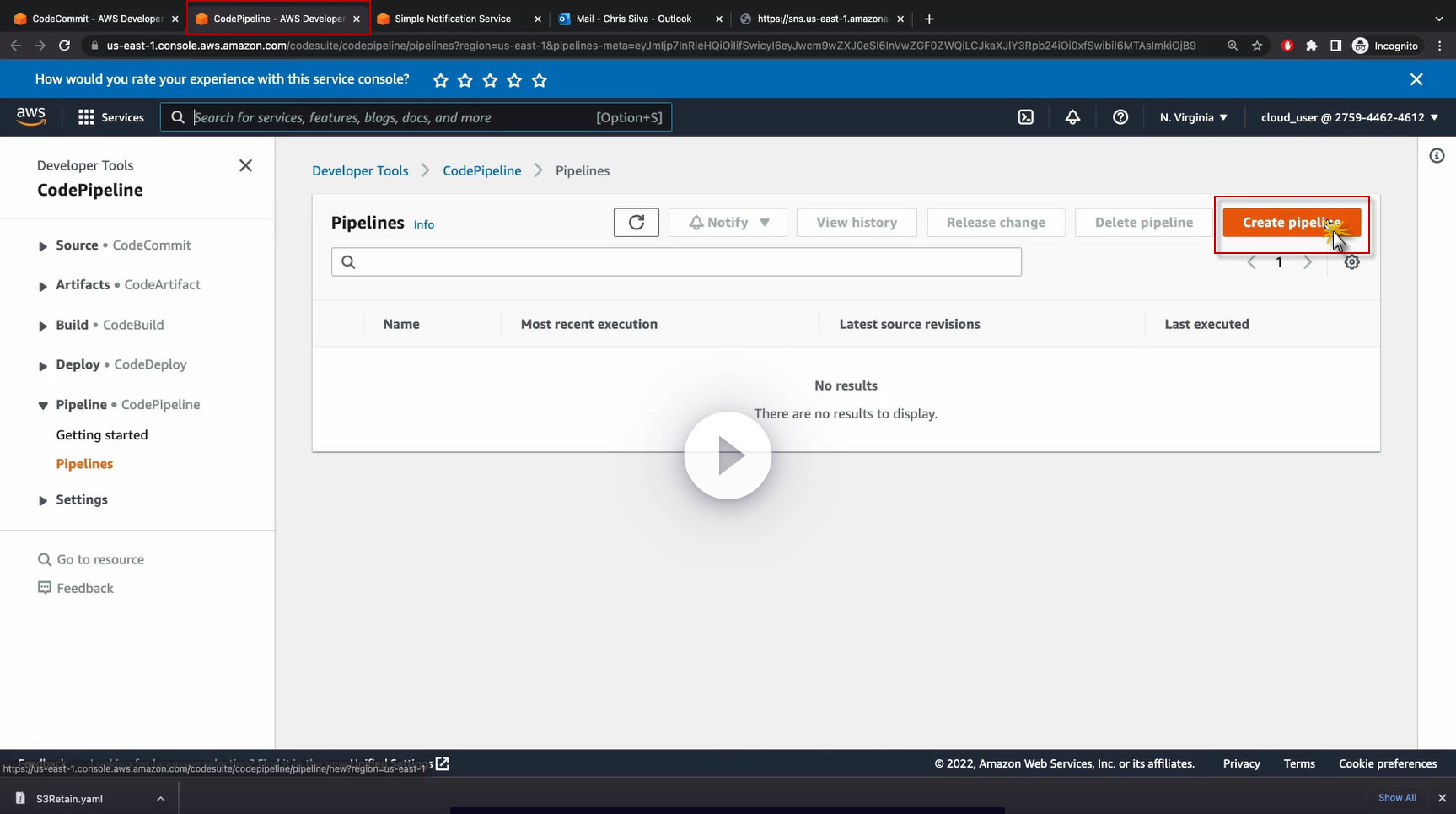Dismiss the console rating banner
Image resolution: width=1456 pixels, height=814 pixels.
tap(1416, 79)
